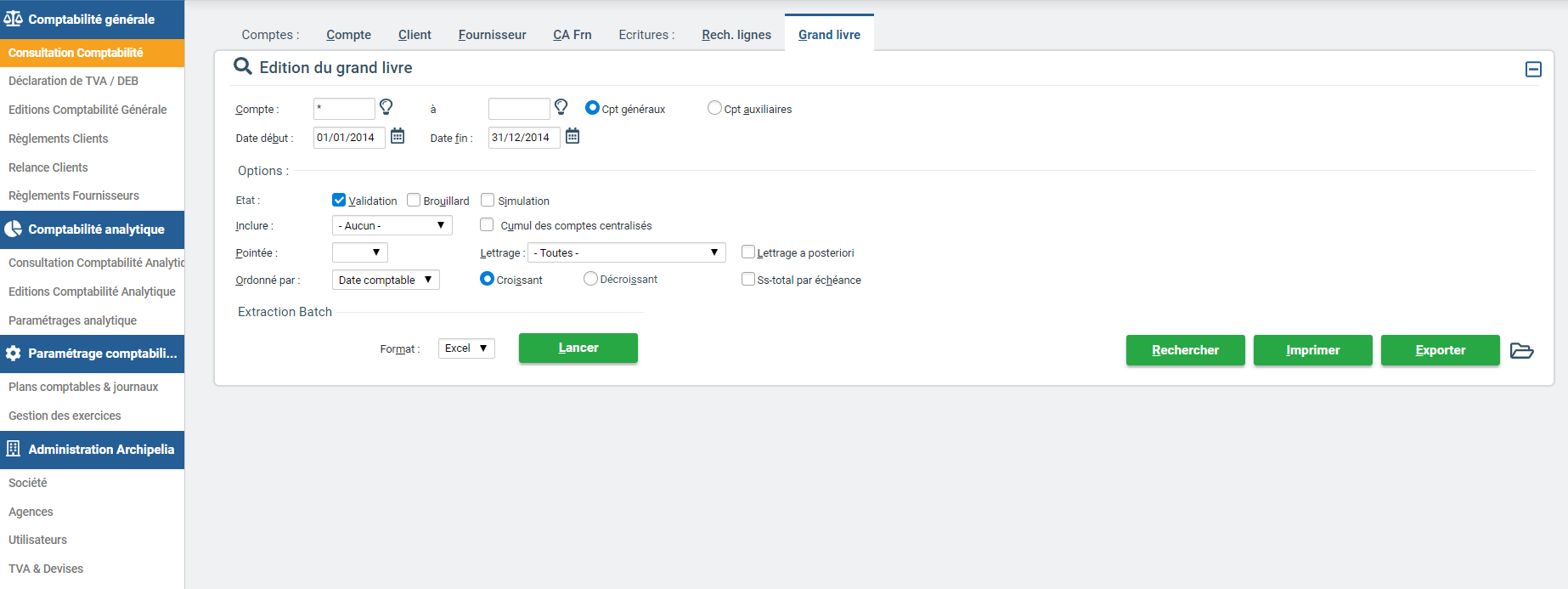Select the Cpt auxiliaires radio button
Viewport: 1568px width, 589px height.
(x=714, y=108)
